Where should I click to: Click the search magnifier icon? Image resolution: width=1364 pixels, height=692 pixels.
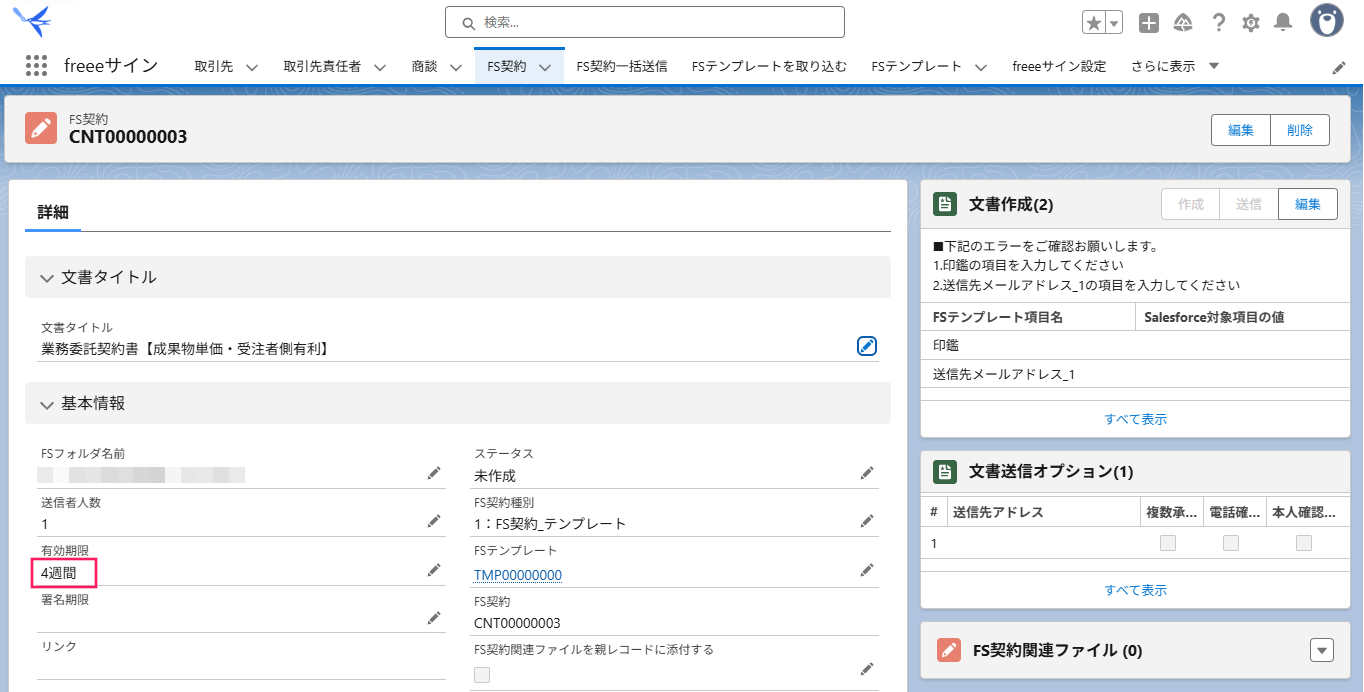point(468,23)
